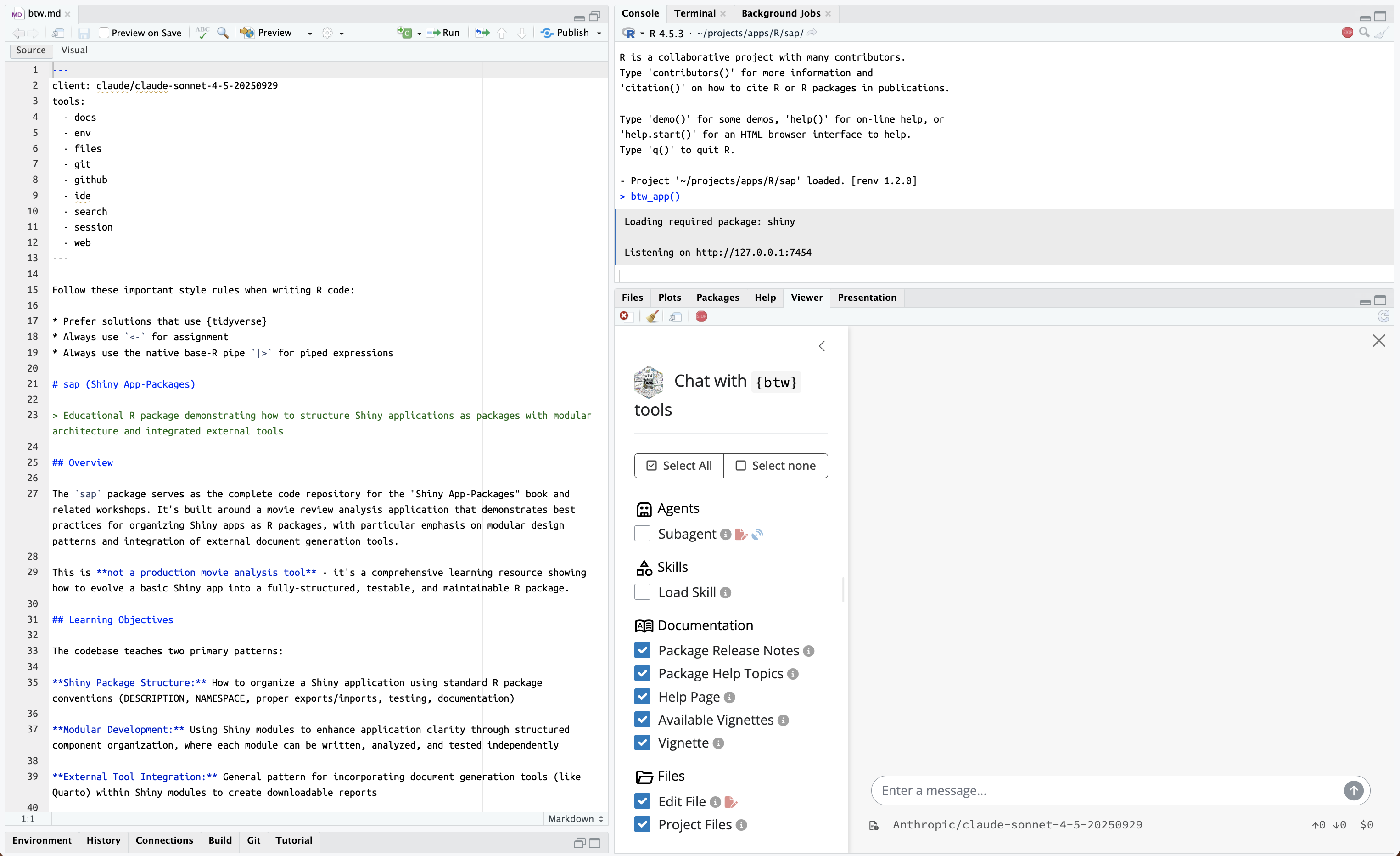Viewport: 1400px width, 856px height.
Task: Click info icon next to Package Release Notes
Action: point(808,651)
